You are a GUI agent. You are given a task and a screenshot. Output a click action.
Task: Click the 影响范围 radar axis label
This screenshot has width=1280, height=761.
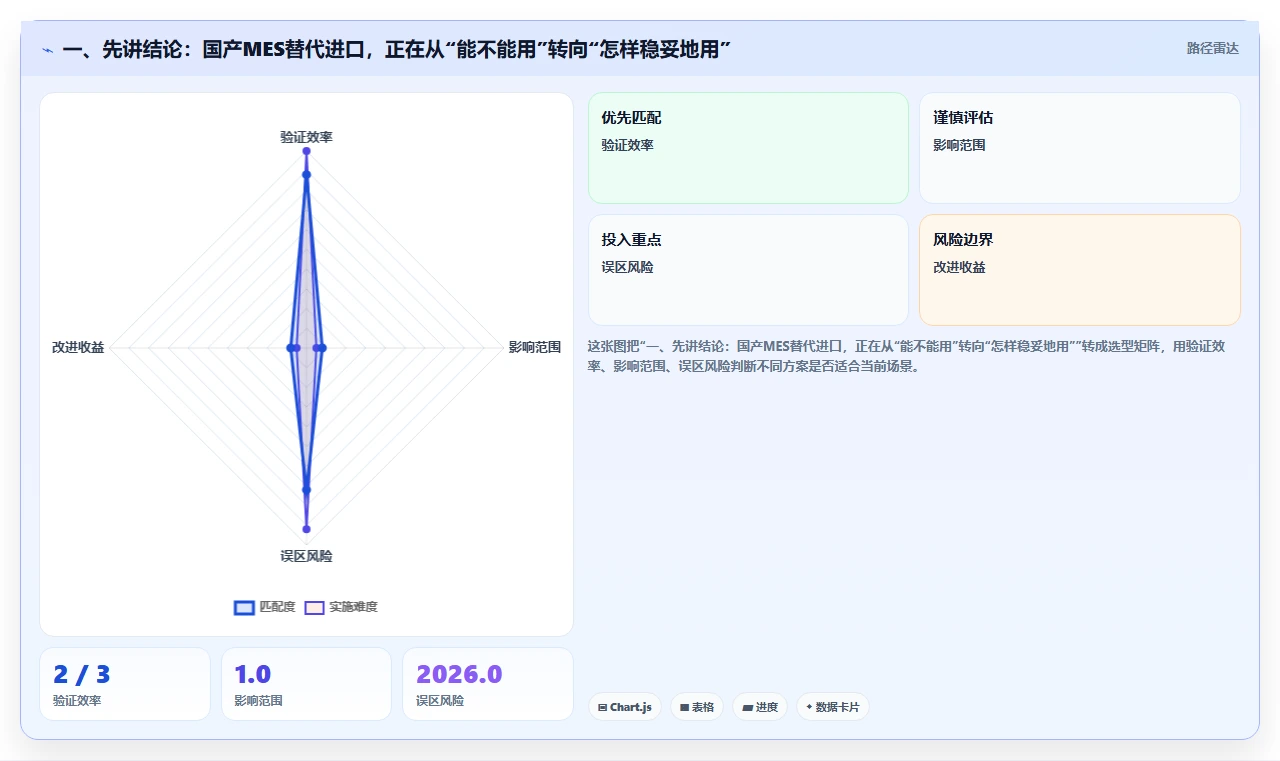(x=535, y=347)
